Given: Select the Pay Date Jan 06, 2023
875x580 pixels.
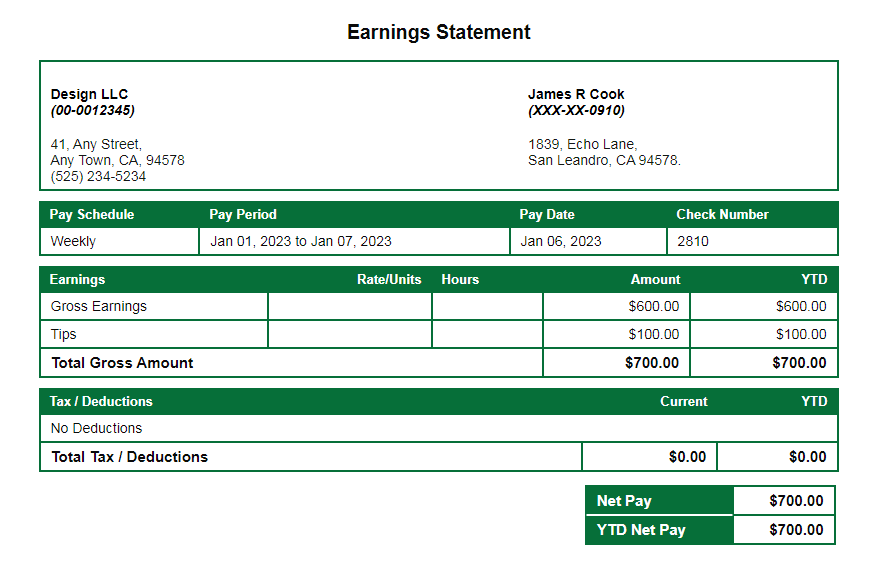Looking at the screenshot, I should 560,241.
